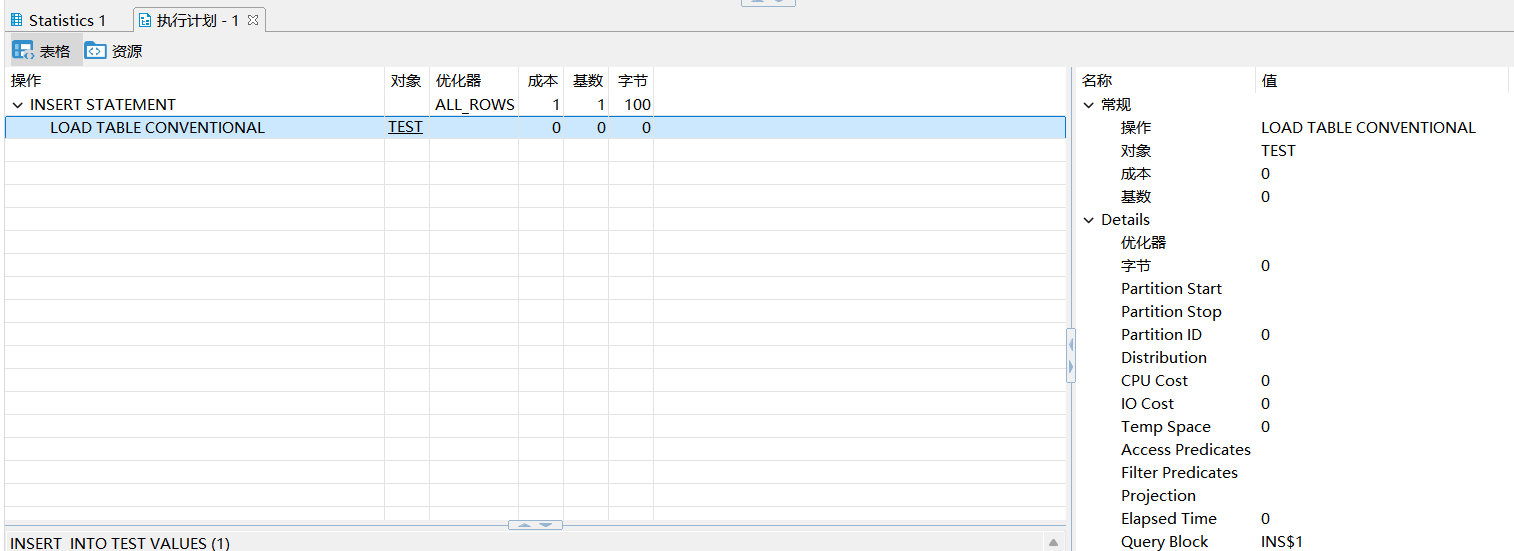Click the 执行计划 tab plan icon

[x=145, y=20]
